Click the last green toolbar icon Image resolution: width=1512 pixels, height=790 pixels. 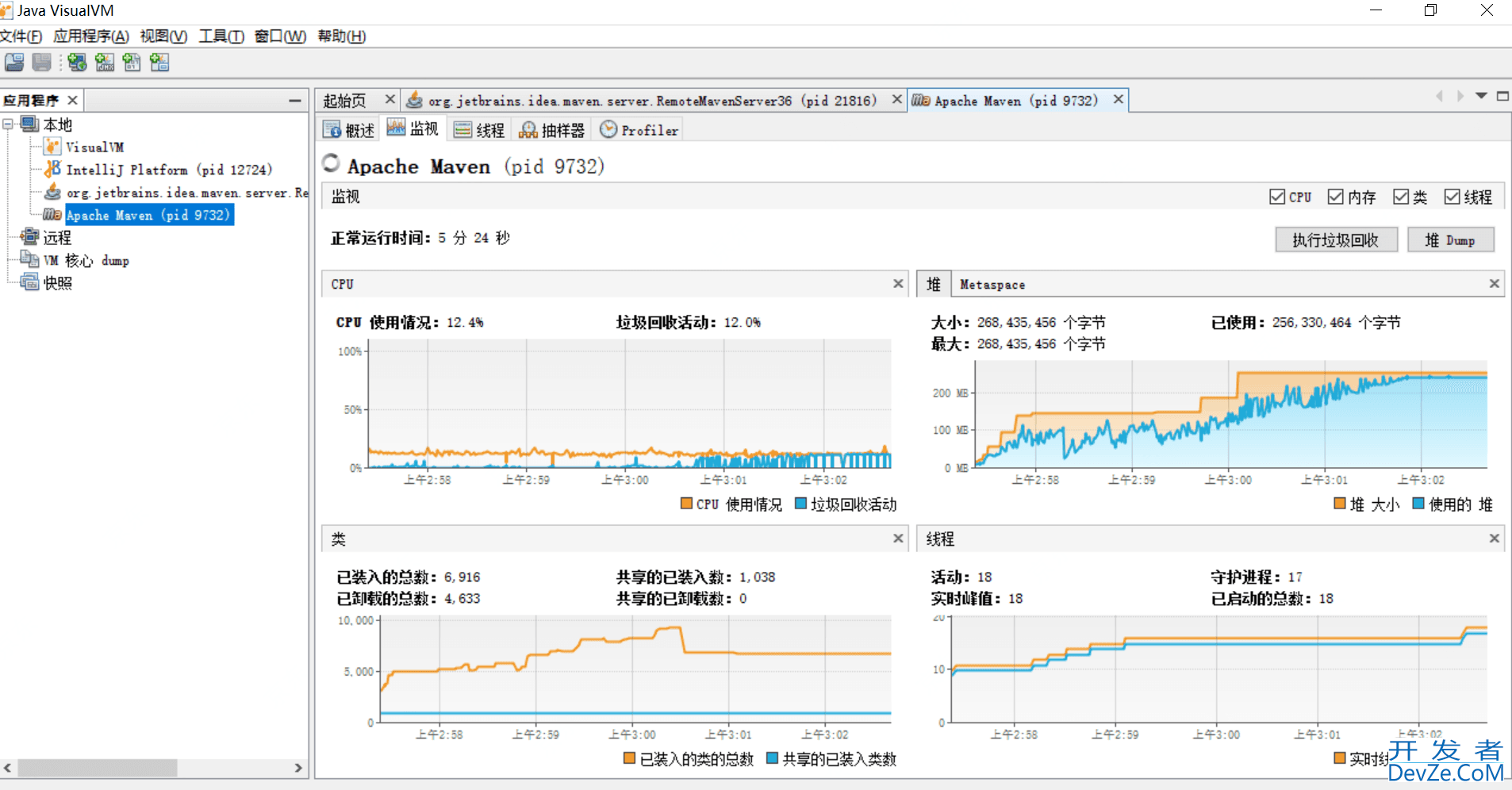[x=159, y=63]
